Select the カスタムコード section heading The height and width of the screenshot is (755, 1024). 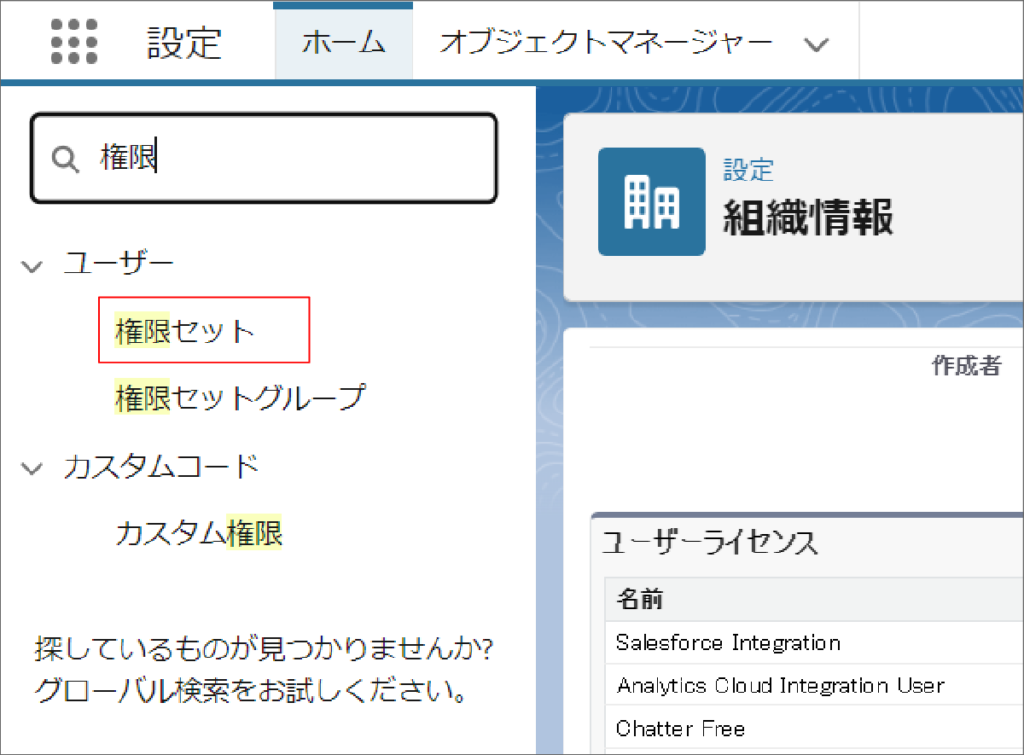161,467
